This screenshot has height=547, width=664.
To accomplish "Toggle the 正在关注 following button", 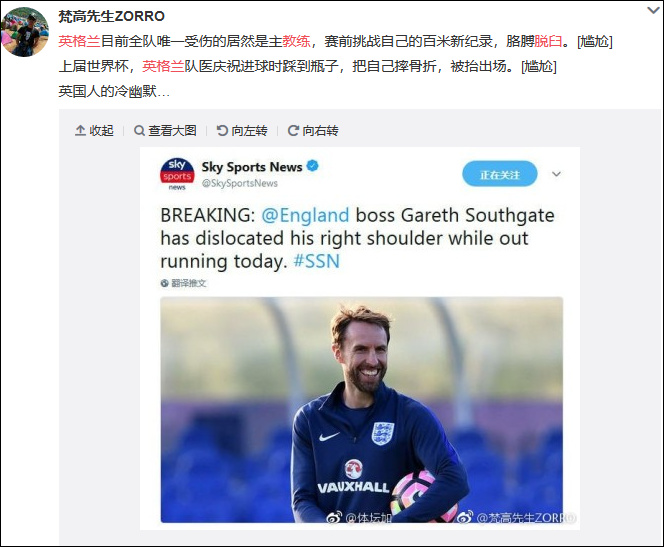I will (x=500, y=174).
